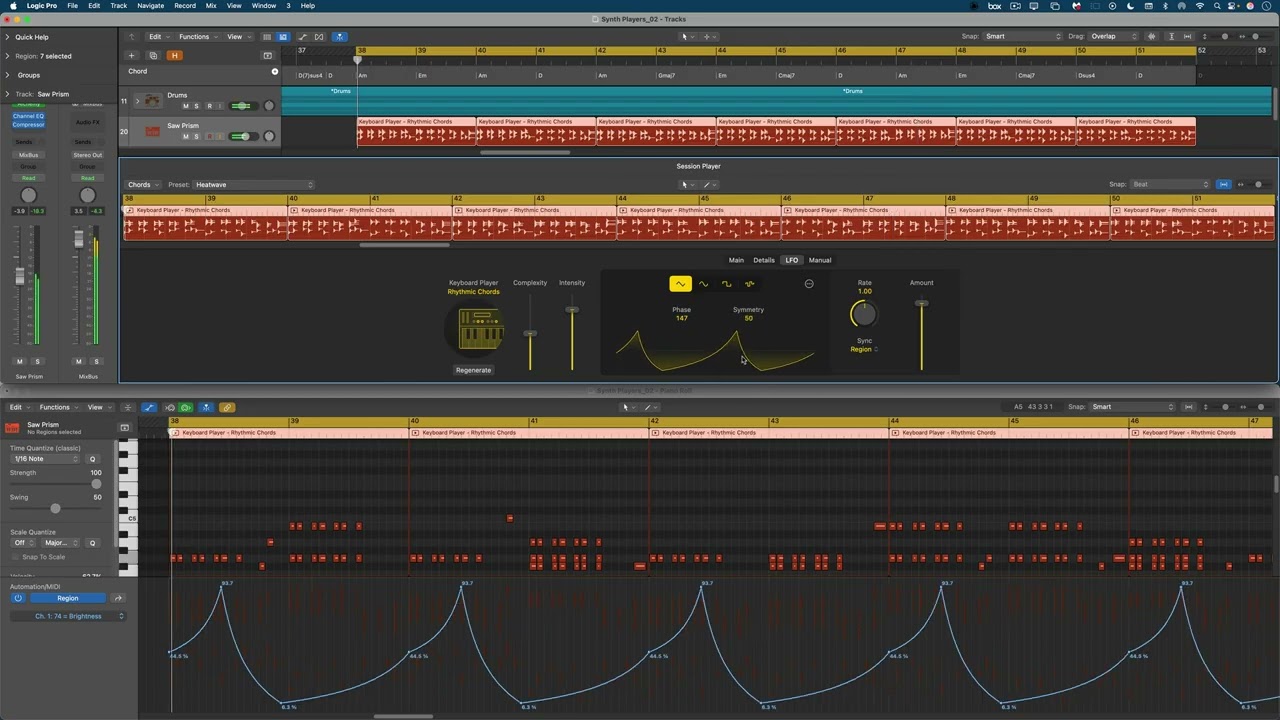Switch to the Details tab
This screenshot has width=1280, height=720.
[764, 260]
